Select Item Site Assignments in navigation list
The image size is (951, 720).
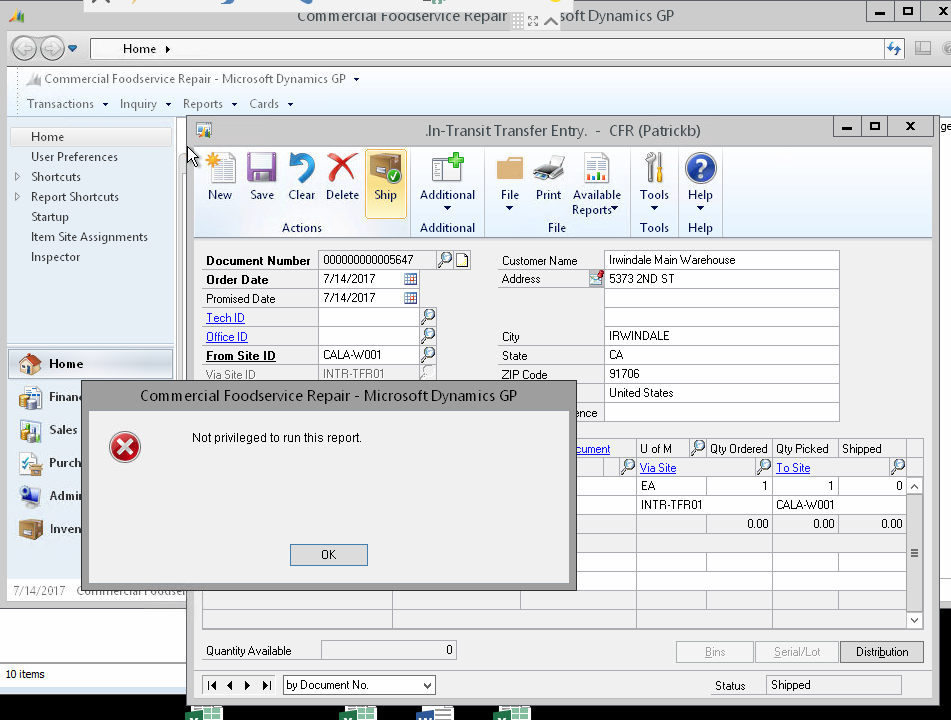click(x=89, y=237)
